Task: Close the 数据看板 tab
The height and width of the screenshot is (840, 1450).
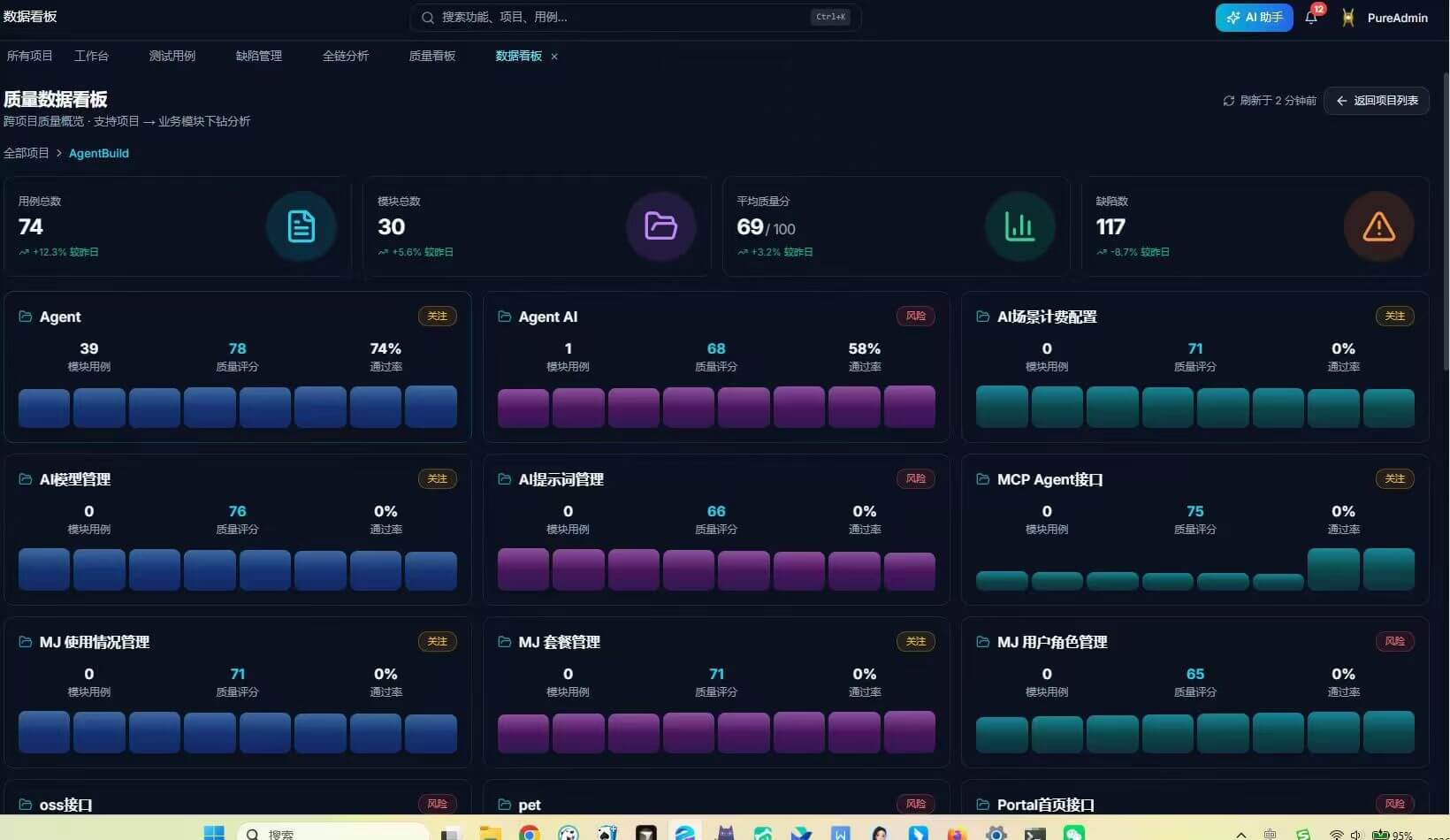Action: click(554, 57)
